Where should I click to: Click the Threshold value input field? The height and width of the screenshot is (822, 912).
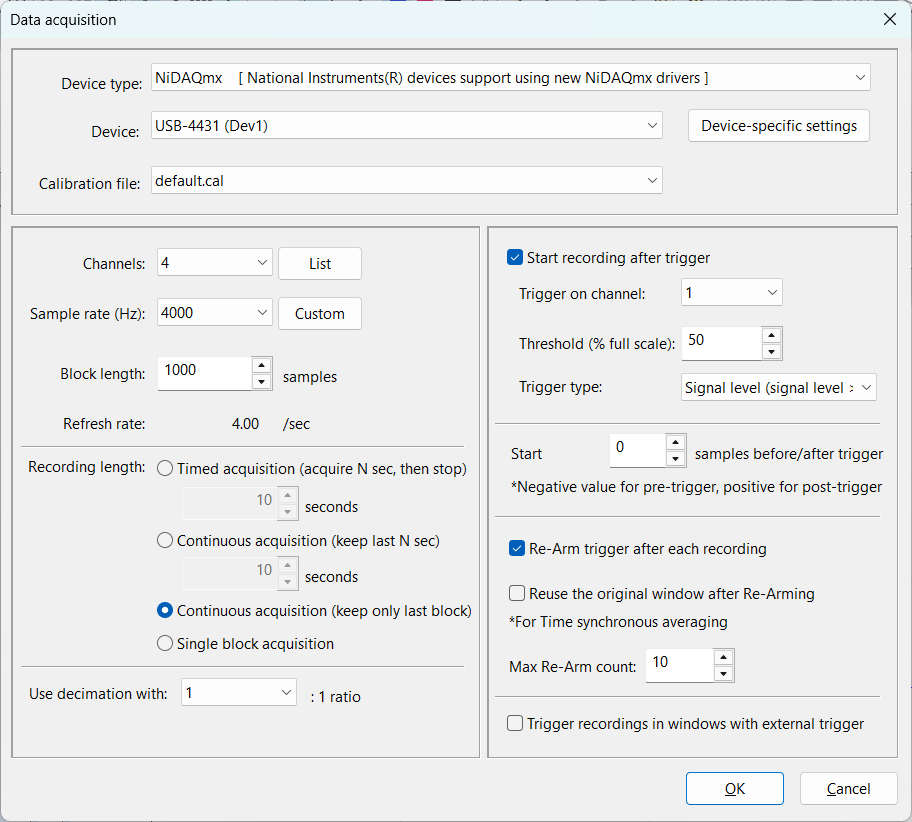pos(720,343)
